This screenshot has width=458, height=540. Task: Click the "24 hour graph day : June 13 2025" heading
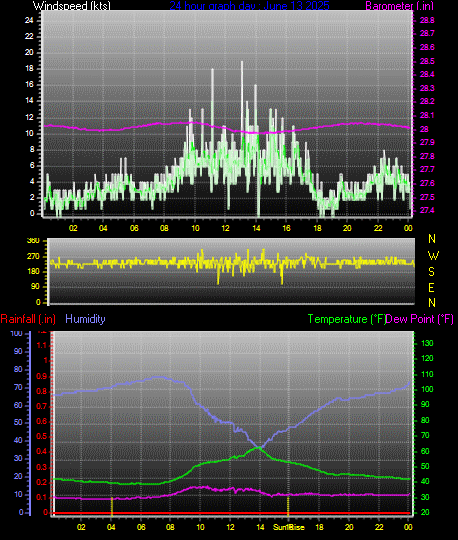[249, 6]
